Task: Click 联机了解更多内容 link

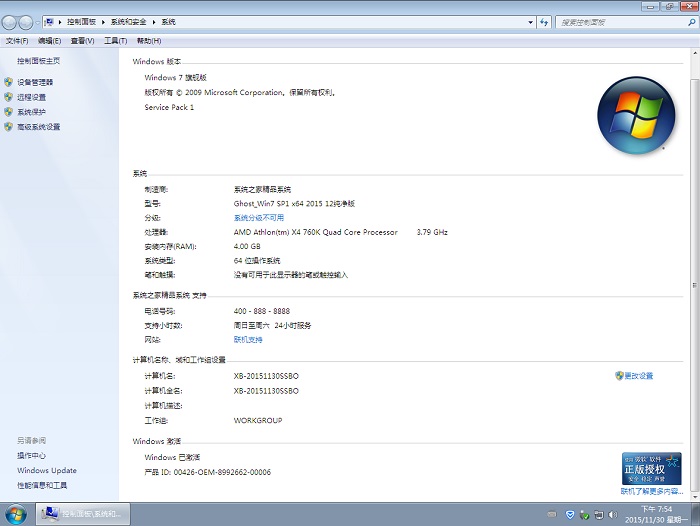Action: (x=652, y=491)
